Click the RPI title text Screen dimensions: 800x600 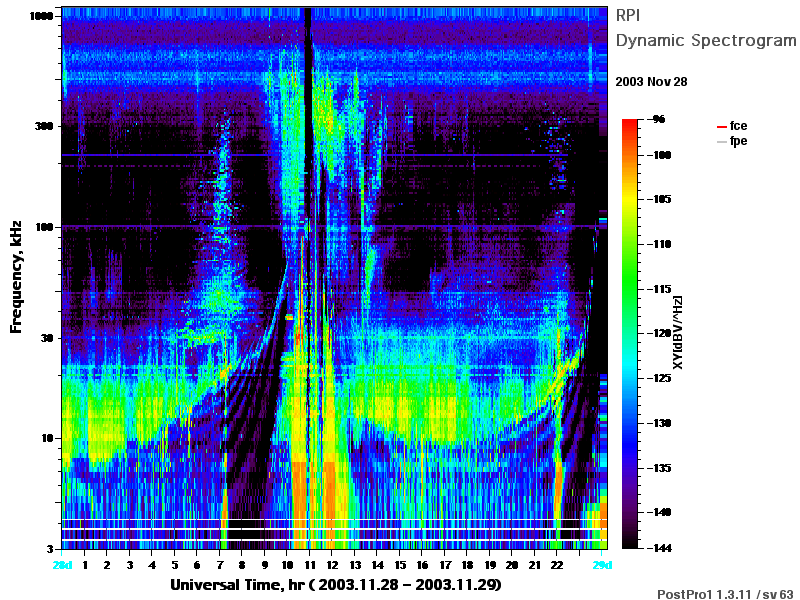tap(628, 16)
